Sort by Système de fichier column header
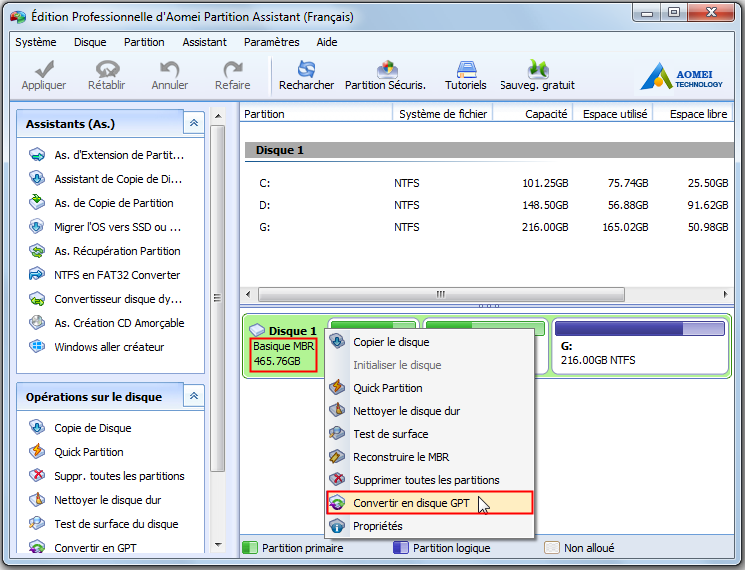The image size is (745, 570). [x=442, y=114]
